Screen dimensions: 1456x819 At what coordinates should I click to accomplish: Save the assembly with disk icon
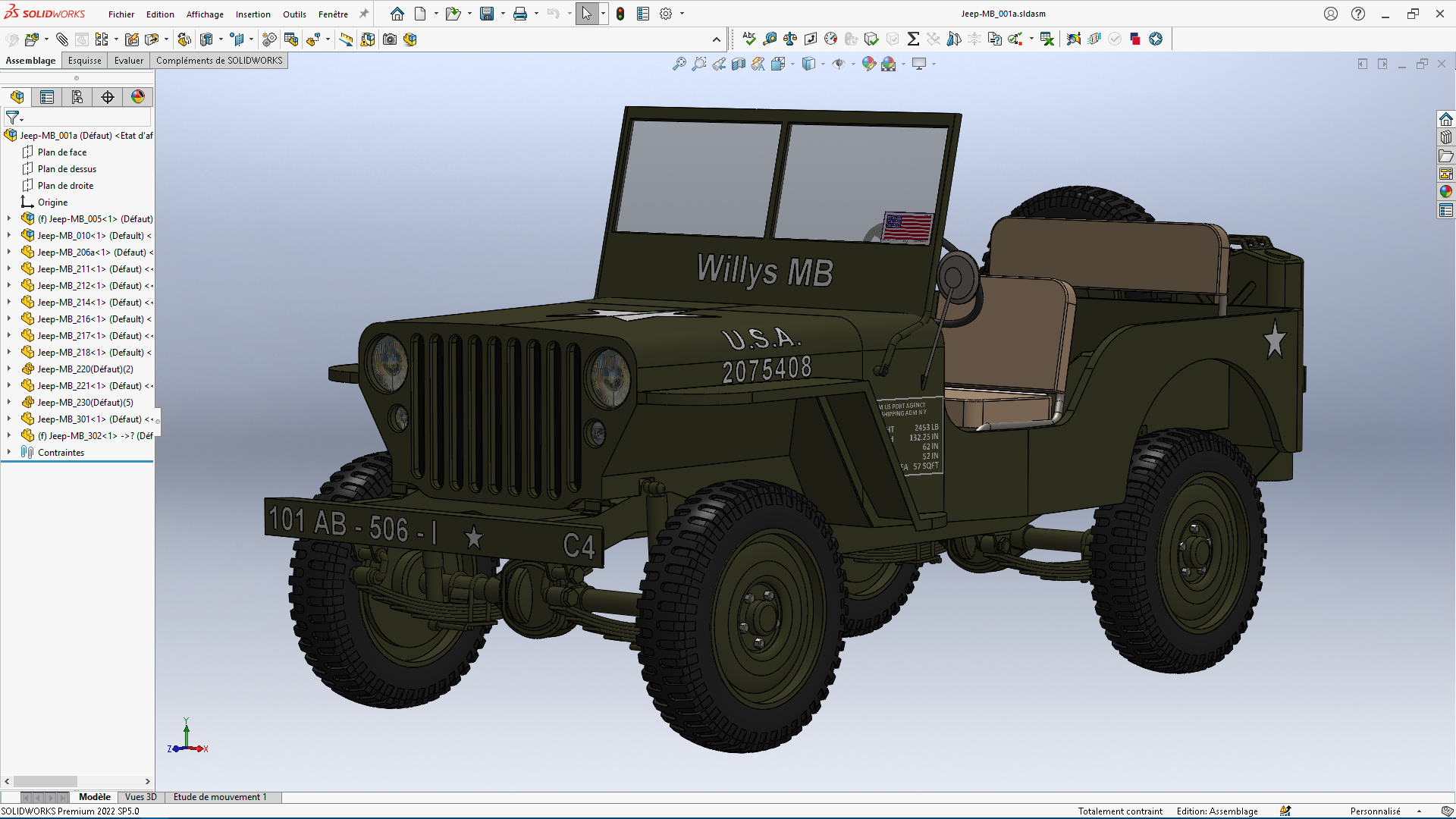(487, 14)
